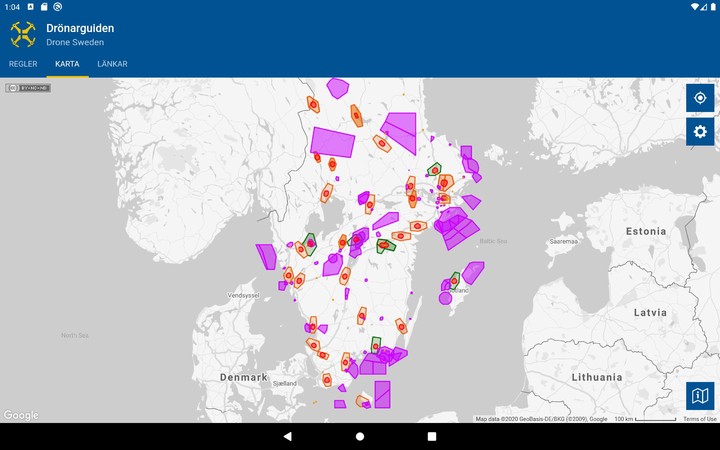This screenshot has height=450, width=720.
Task: Tap the Drönarguiden drone logo
Action: 23,35
